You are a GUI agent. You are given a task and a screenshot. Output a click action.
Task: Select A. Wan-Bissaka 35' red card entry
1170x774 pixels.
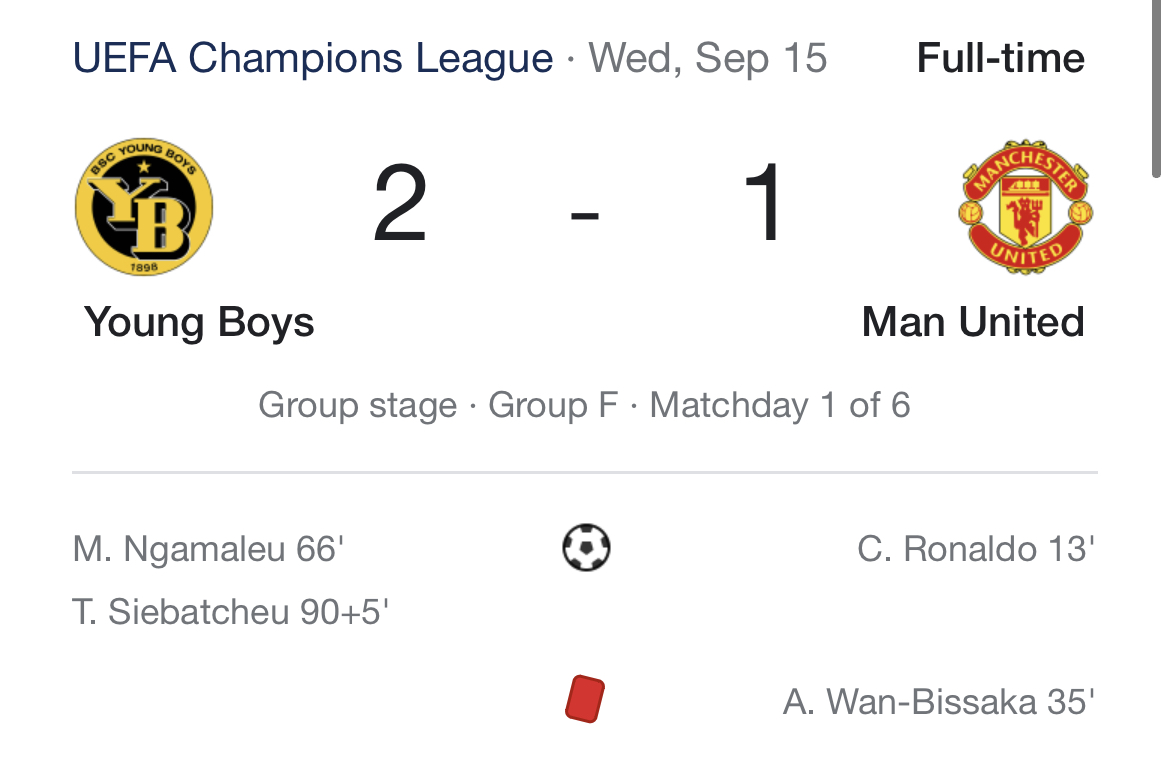click(x=939, y=702)
